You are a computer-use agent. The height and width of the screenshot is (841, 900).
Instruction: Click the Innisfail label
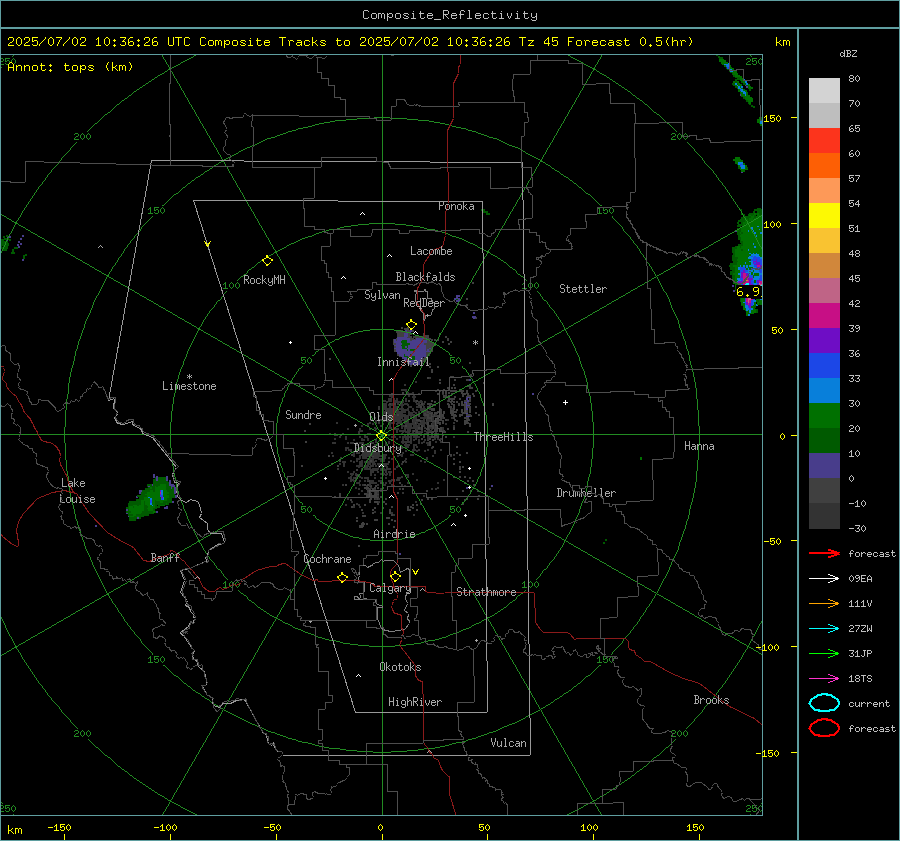404,362
